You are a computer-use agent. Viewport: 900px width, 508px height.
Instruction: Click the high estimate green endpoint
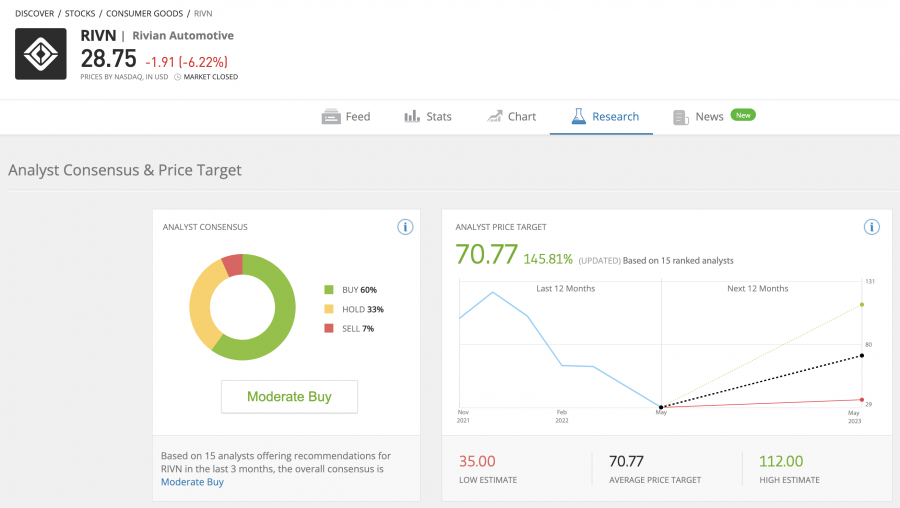862,305
